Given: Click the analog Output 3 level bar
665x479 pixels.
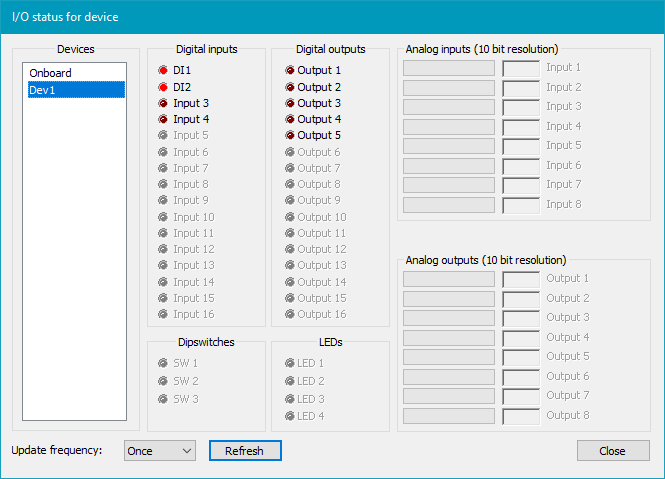Looking at the screenshot, I should point(449,318).
